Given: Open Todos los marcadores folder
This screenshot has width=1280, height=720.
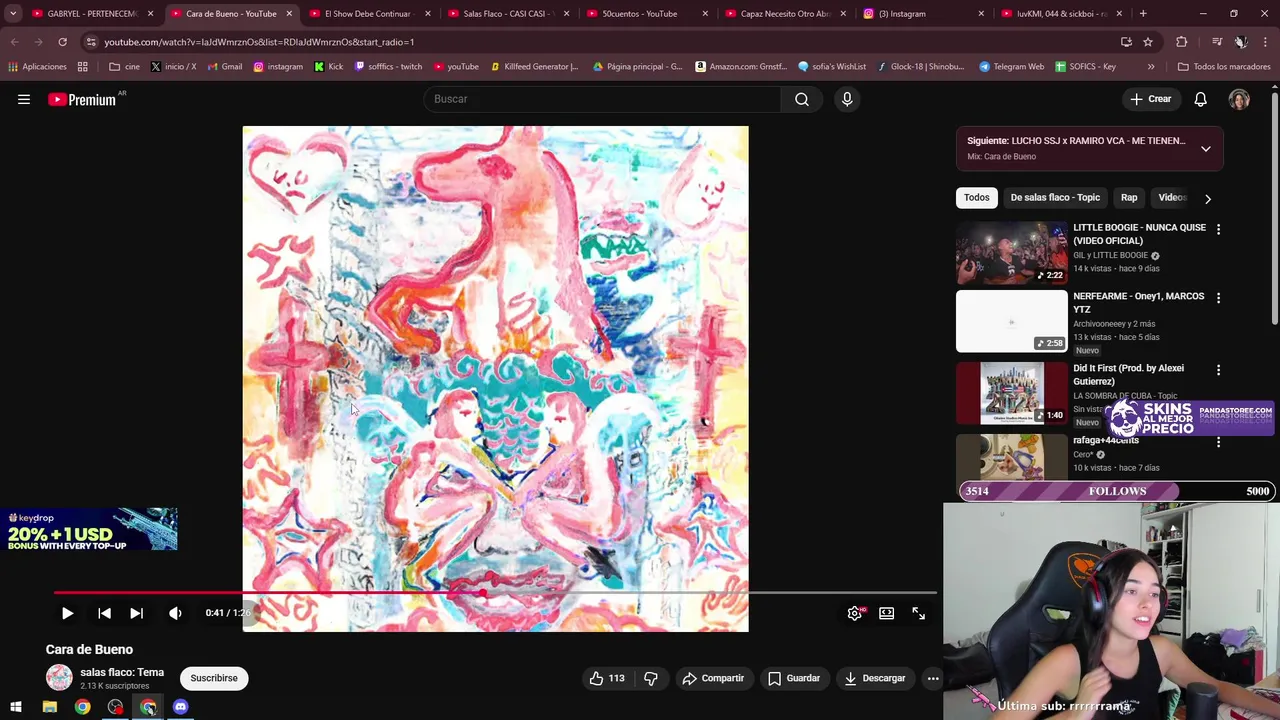Looking at the screenshot, I should [1224, 67].
